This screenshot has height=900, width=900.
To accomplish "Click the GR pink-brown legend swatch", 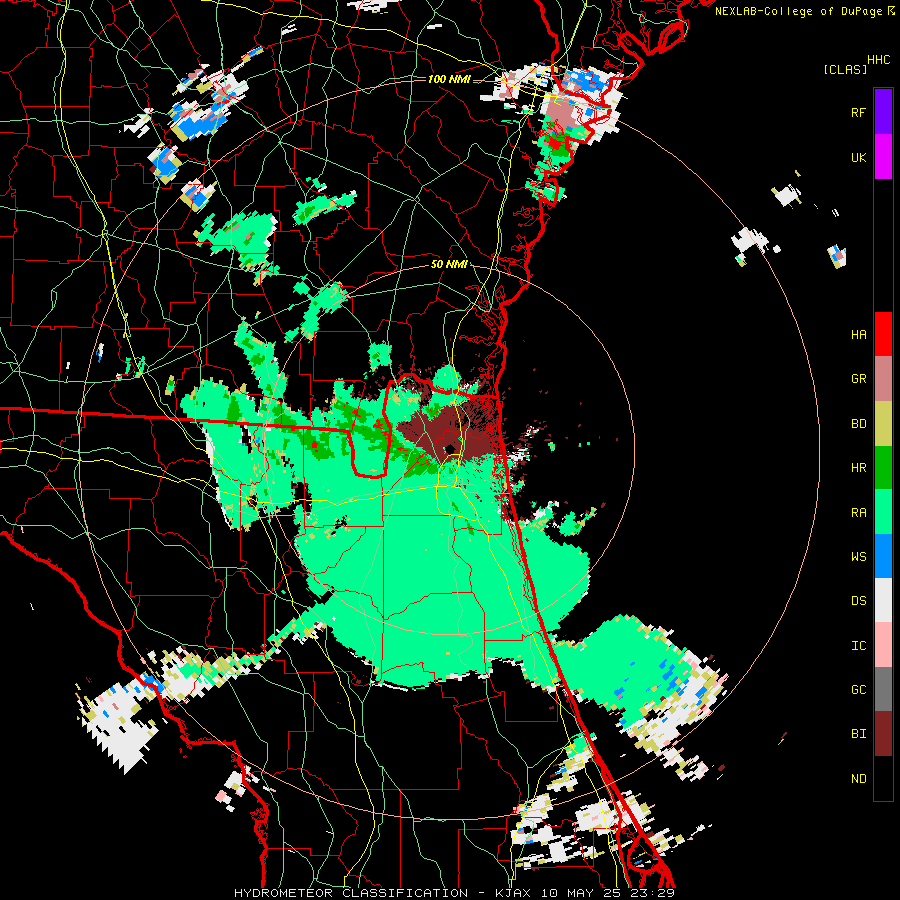I will [883, 379].
